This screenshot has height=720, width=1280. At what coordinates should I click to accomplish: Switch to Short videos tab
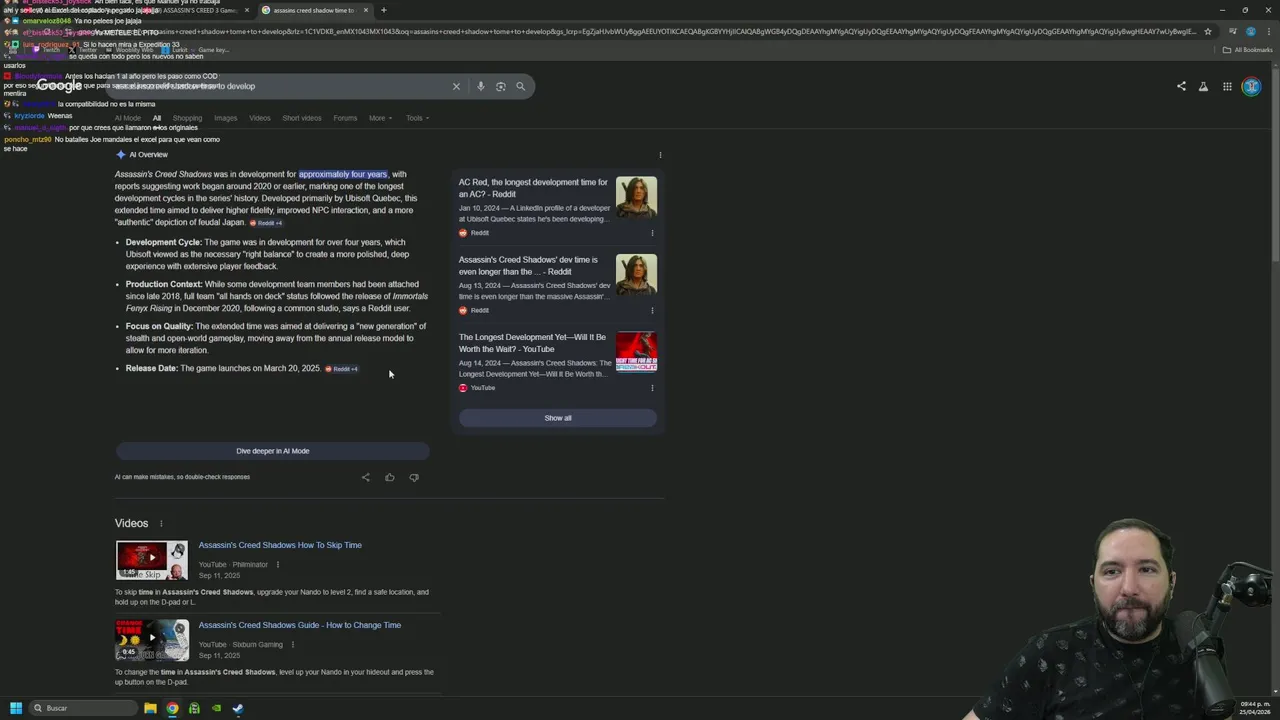point(302,118)
